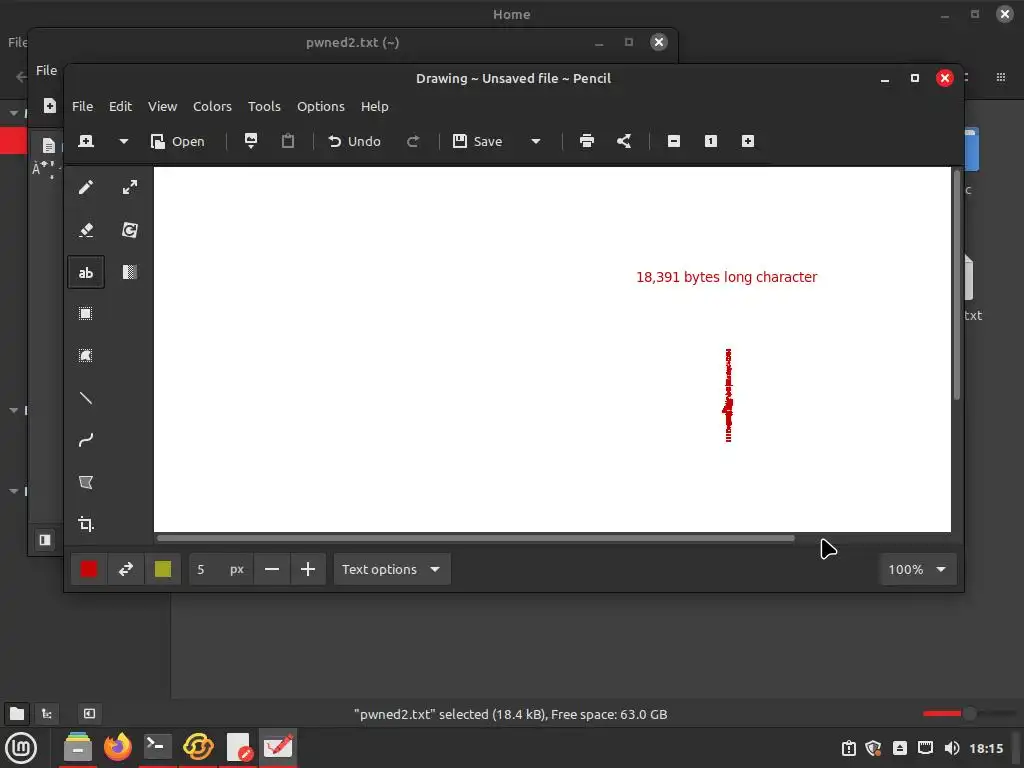1024x768 pixels.
Task: Open Terminal from the taskbar
Action: 157,747
